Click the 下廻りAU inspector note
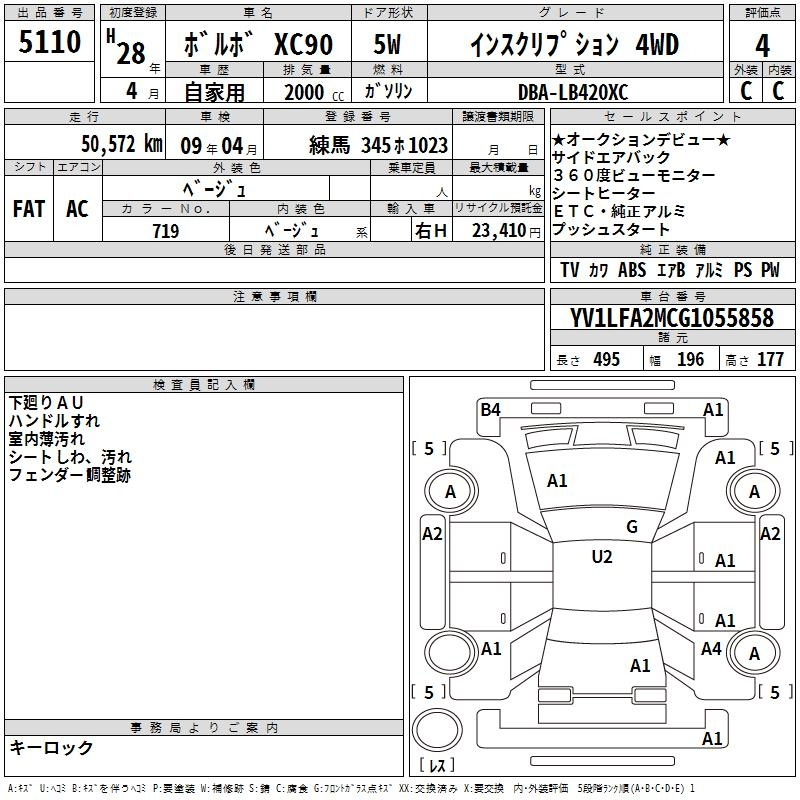 point(46,402)
